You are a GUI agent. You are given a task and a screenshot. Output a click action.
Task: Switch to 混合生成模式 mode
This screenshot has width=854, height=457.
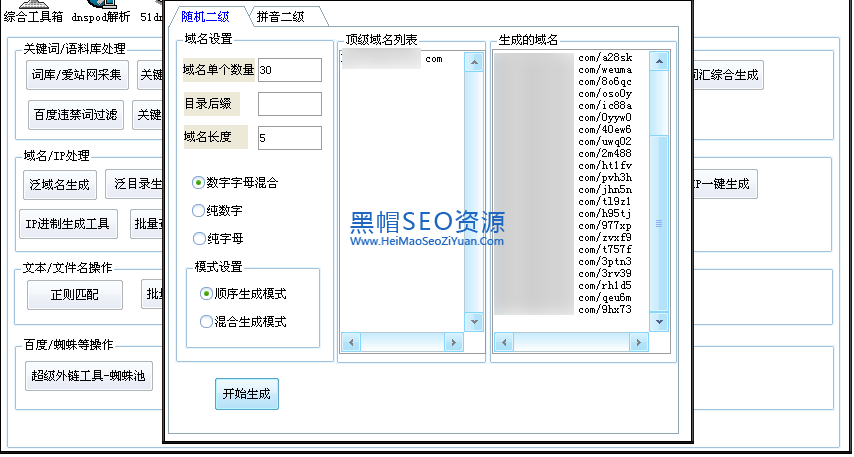click(207, 322)
